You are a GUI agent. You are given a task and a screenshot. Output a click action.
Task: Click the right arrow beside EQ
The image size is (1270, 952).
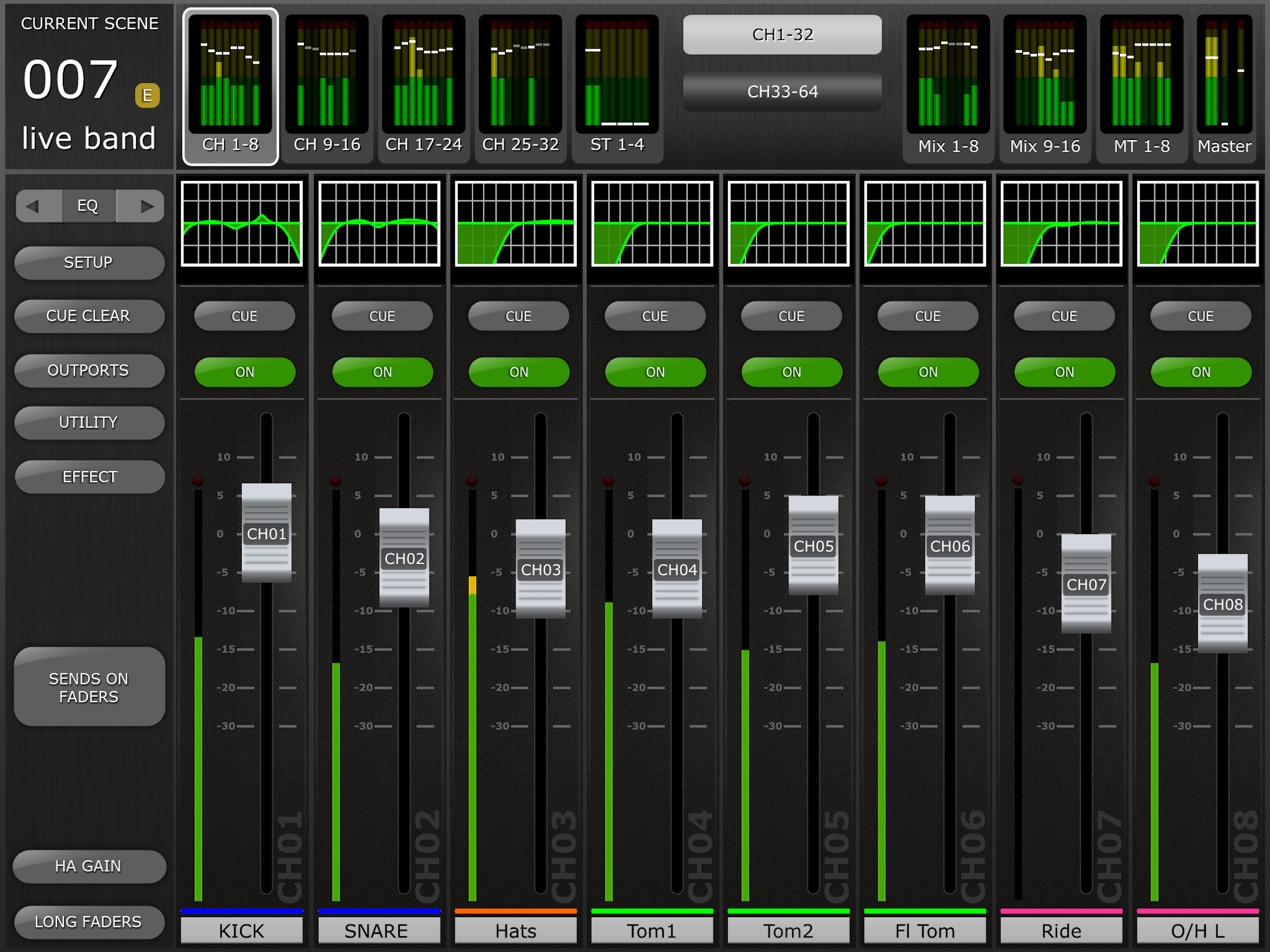[146, 205]
